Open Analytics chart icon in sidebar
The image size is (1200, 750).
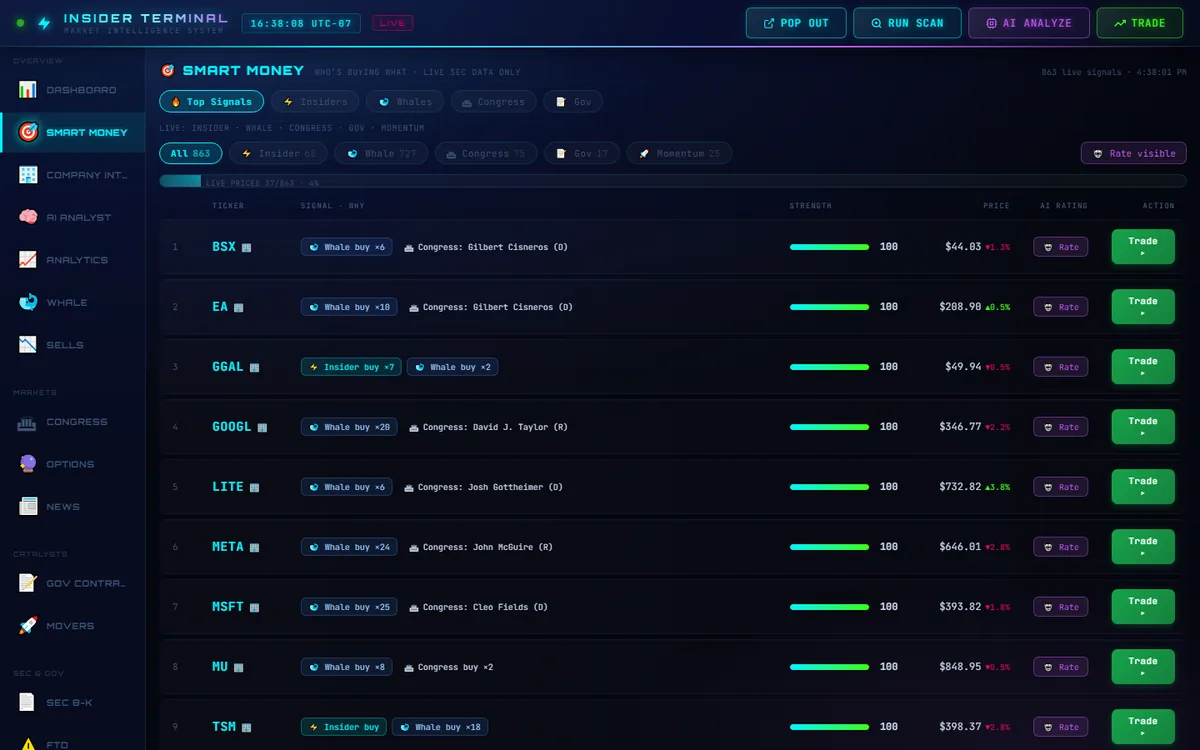[28, 260]
